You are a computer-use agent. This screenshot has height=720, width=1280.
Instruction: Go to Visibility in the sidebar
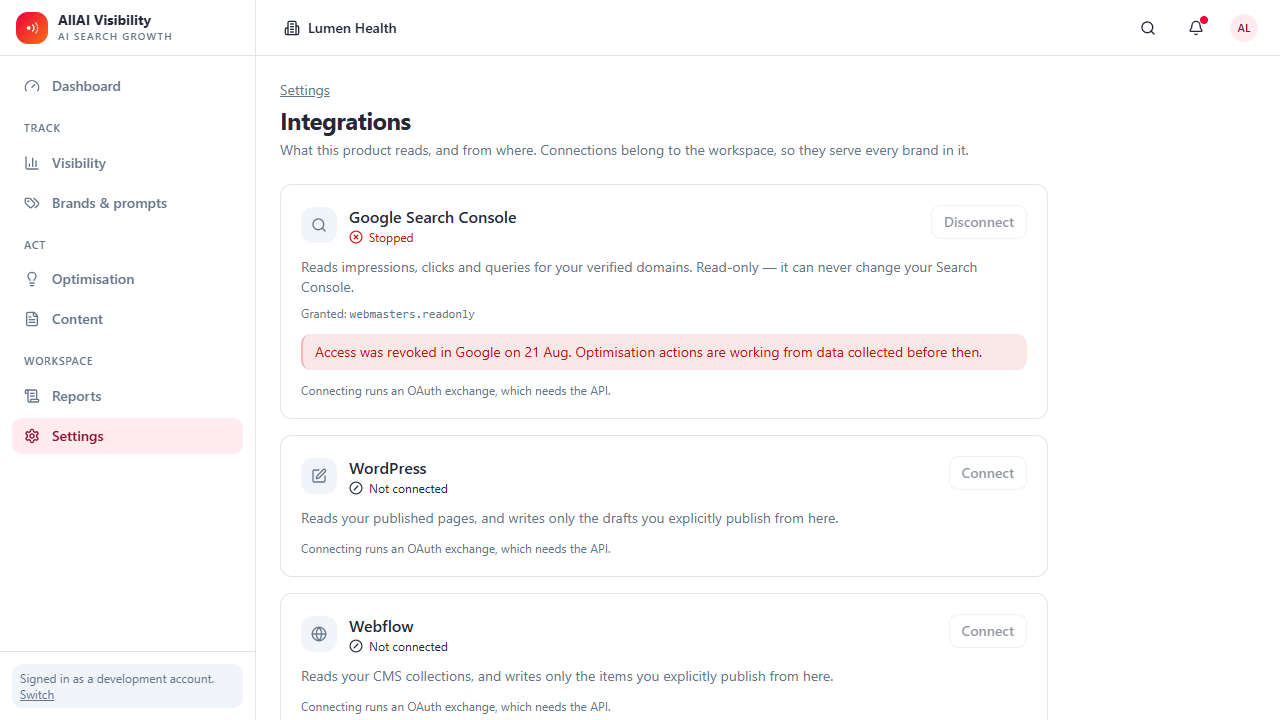(127, 163)
